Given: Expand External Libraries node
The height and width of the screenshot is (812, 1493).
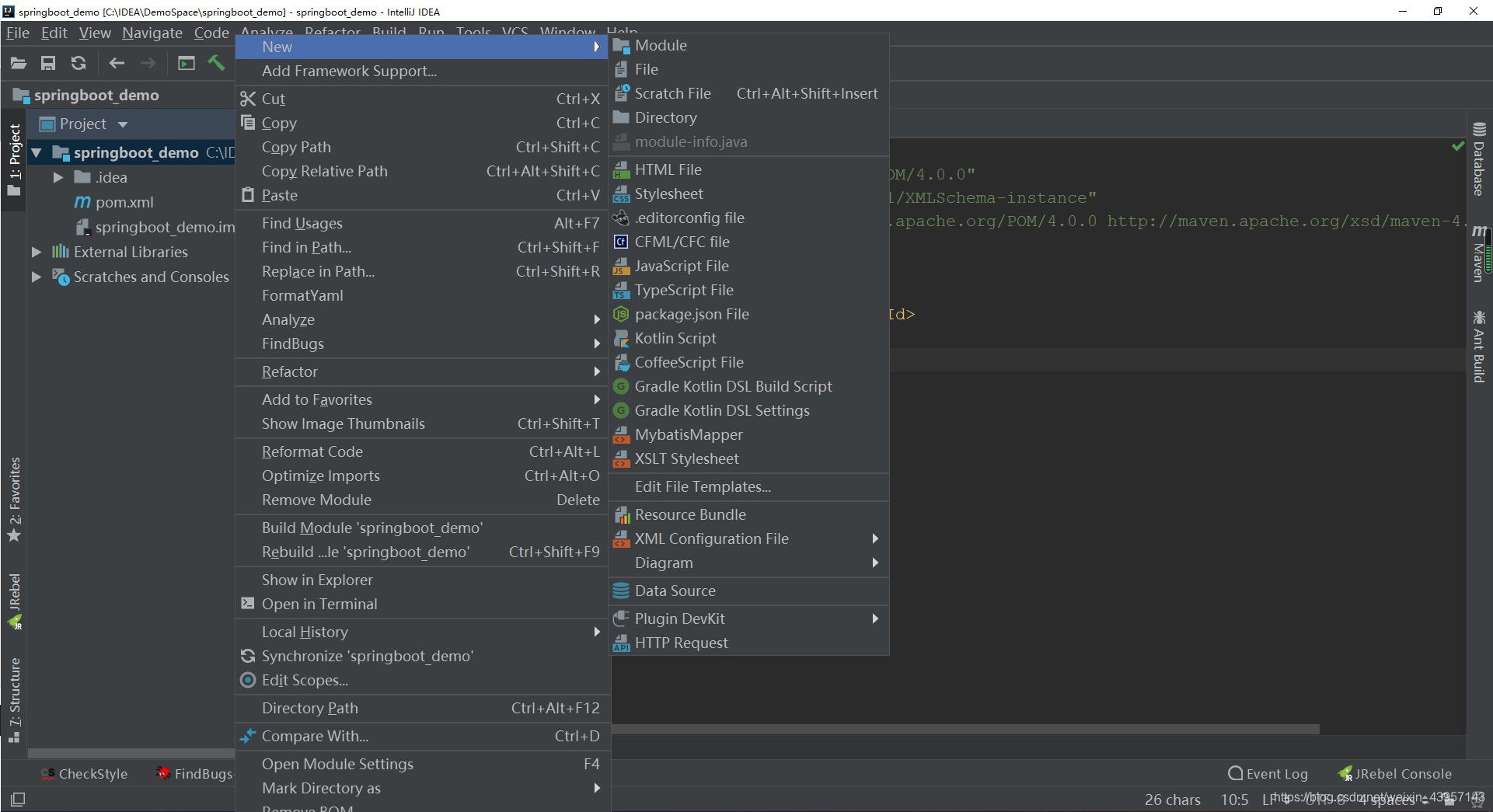Looking at the screenshot, I should [x=37, y=253].
